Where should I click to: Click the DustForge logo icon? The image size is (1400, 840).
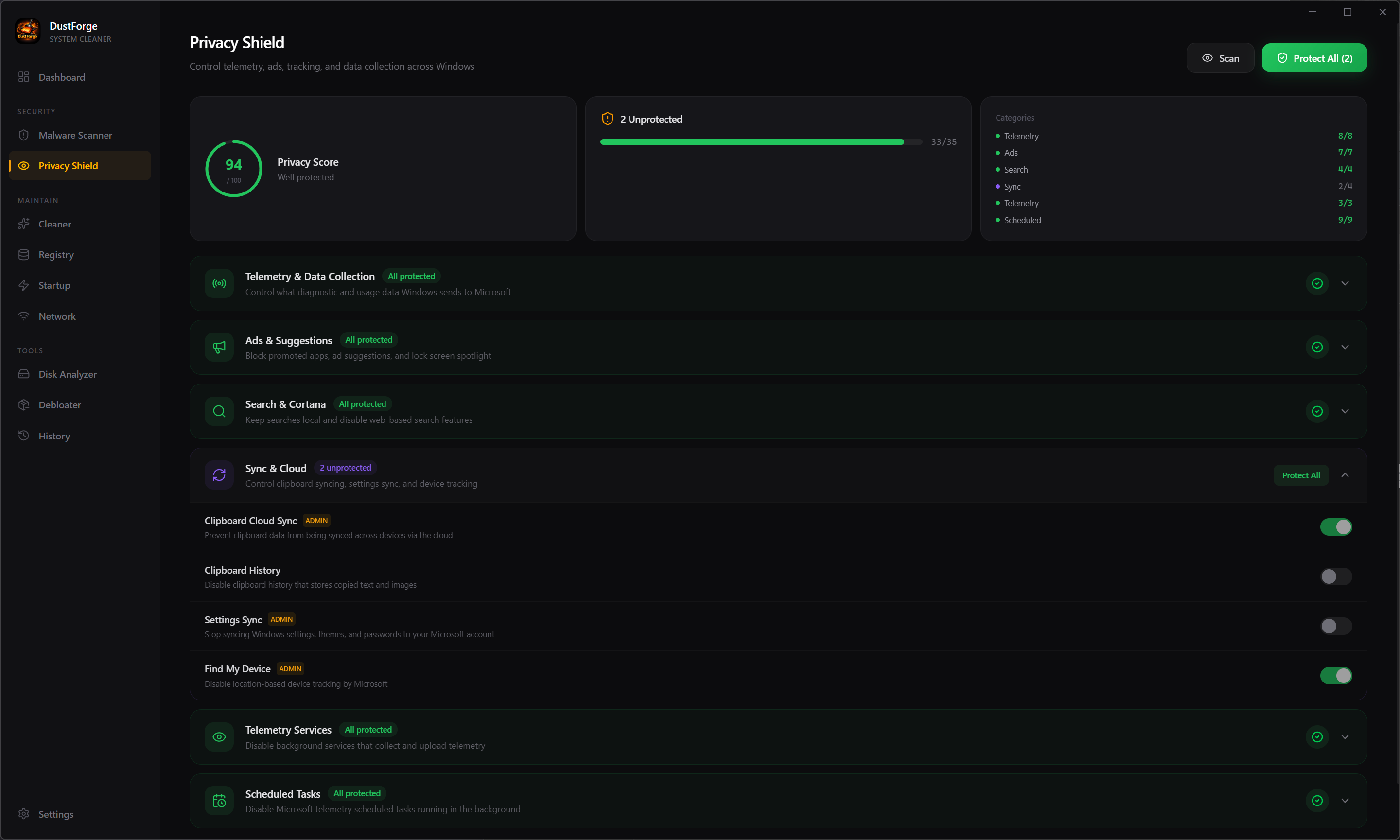tap(27, 31)
